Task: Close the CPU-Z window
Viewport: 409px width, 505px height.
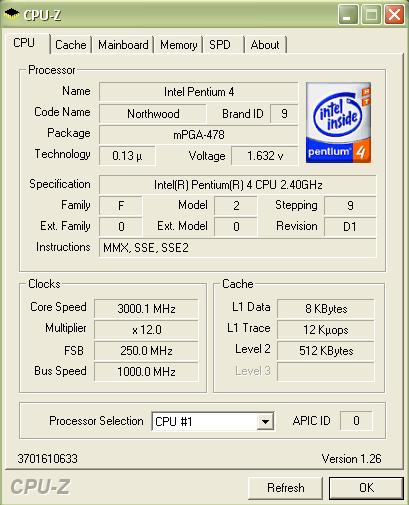Action: point(394,15)
